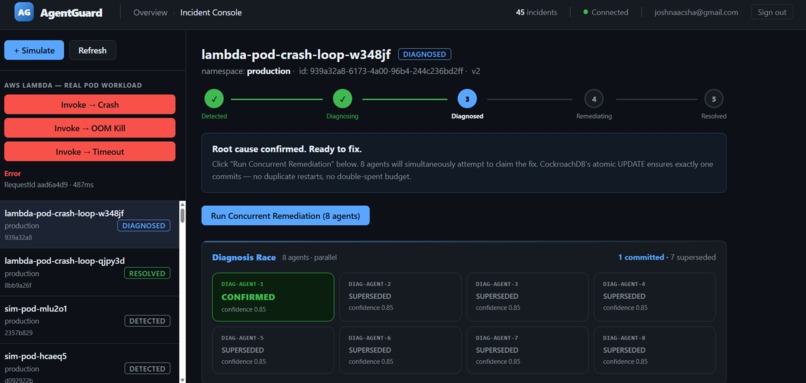
Task: Click the Refresh button
Action: [93, 50]
